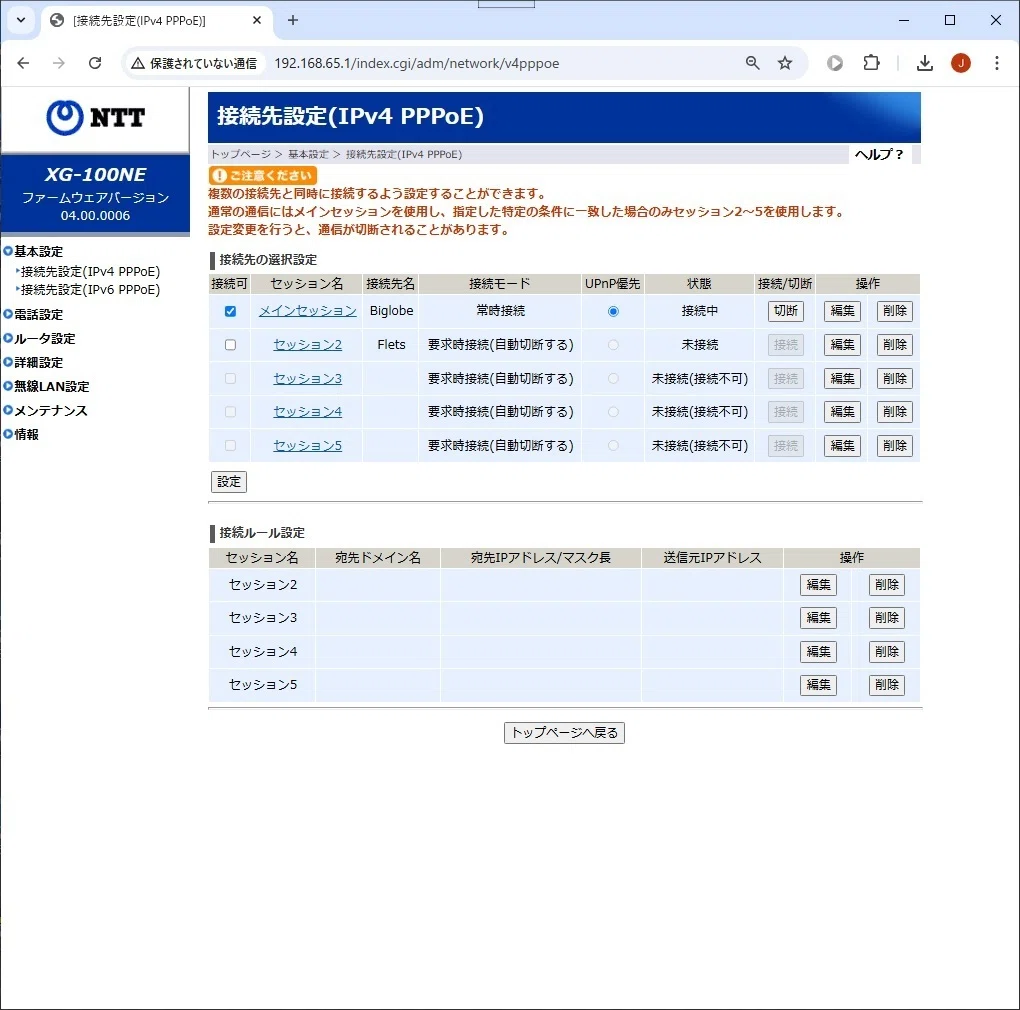Viewport: 1020px width, 1010px height.
Task: Click トップページ in the breadcrumb
Action: coord(241,154)
